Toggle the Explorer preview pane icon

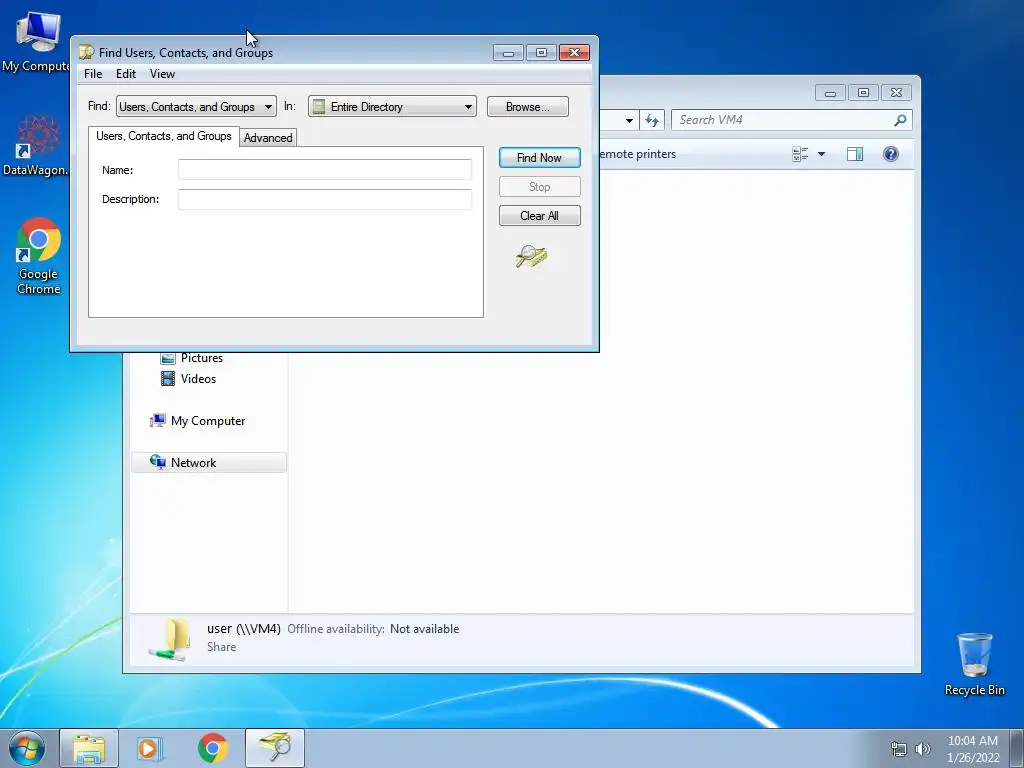click(855, 154)
